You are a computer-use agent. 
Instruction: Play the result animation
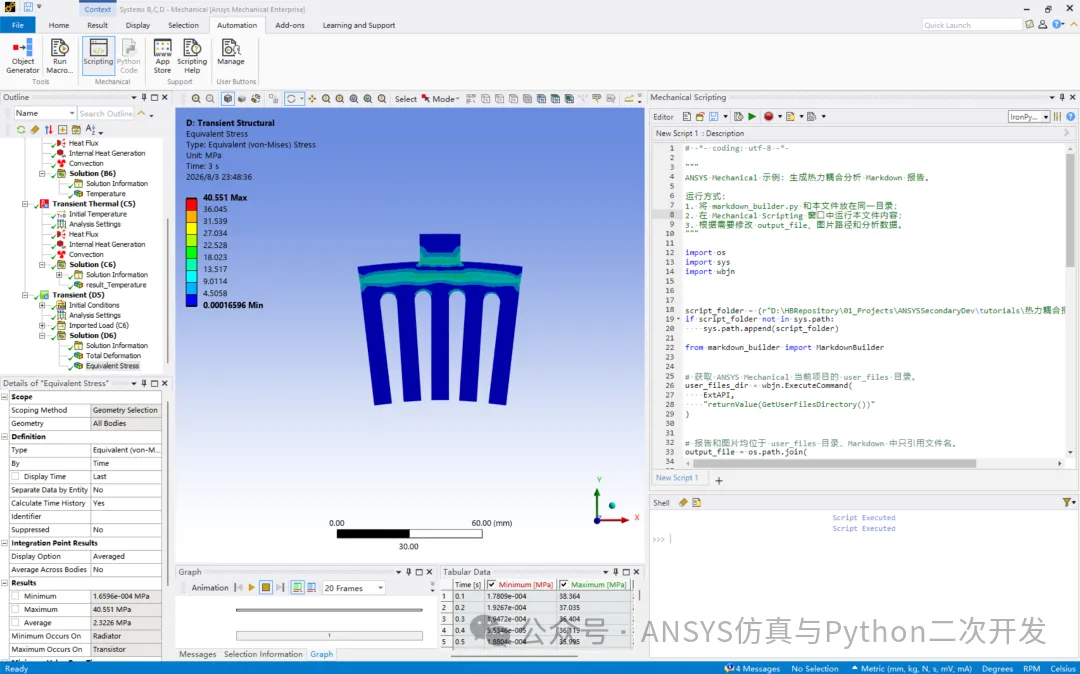[252, 587]
